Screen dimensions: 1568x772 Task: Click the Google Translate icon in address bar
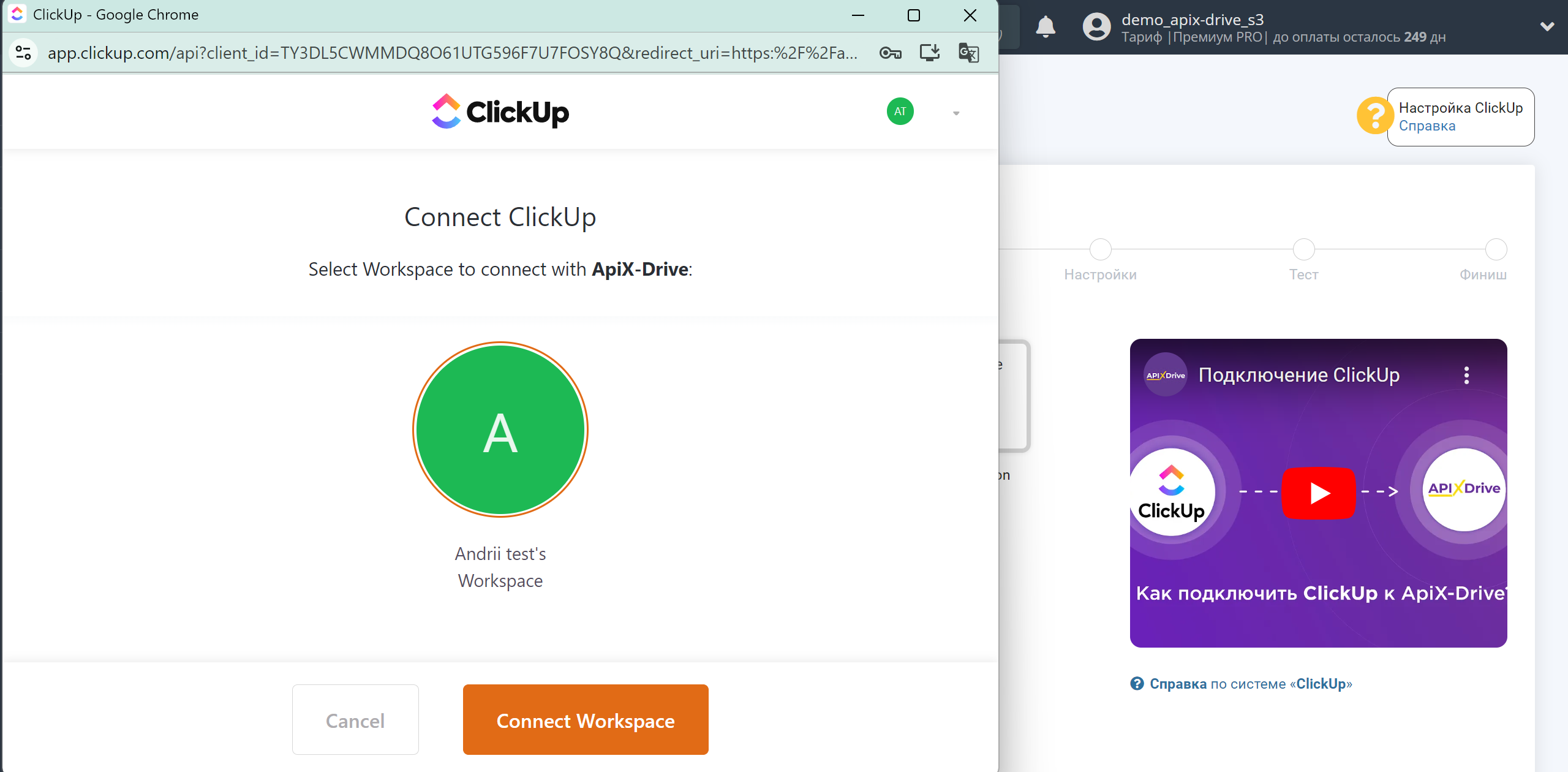[969, 53]
